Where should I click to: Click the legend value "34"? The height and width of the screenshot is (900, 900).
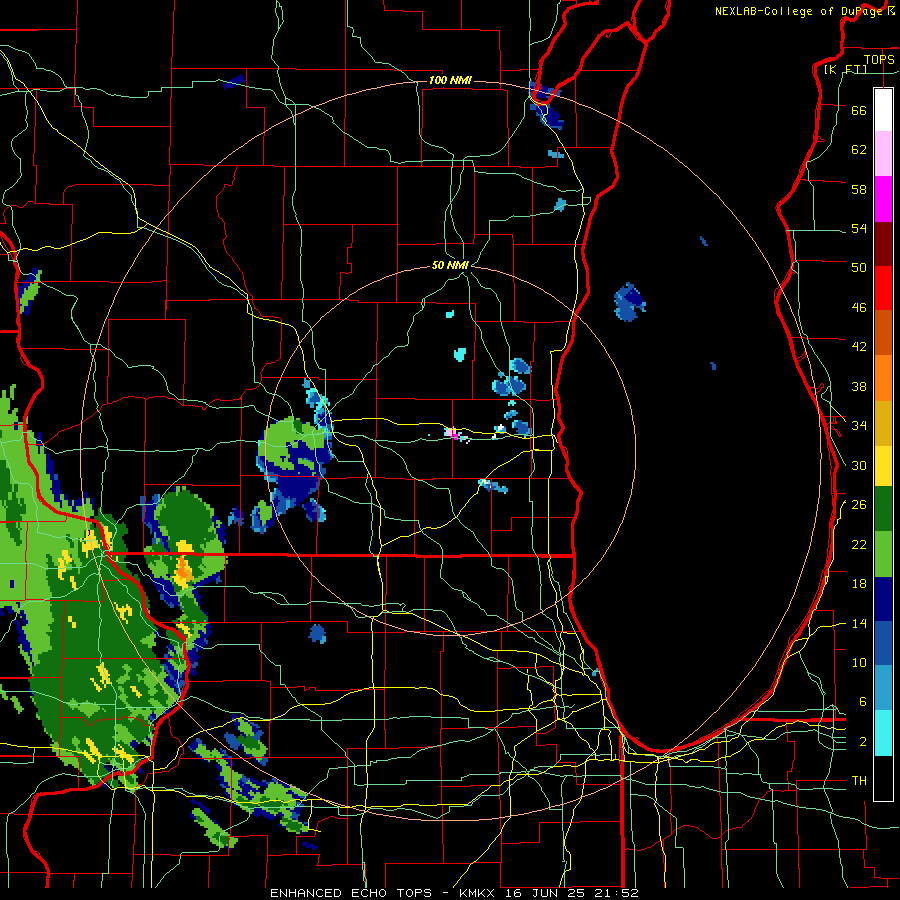pos(859,426)
